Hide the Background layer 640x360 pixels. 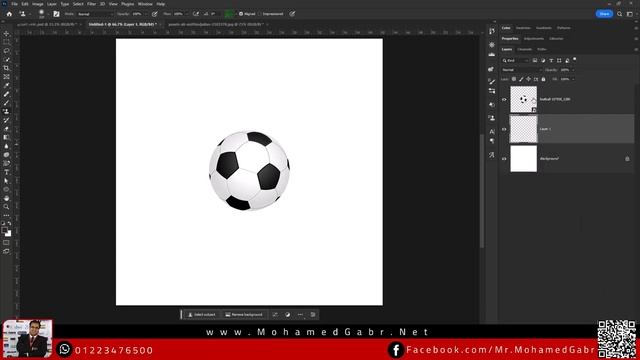pyautogui.click(x=504, y=159)
